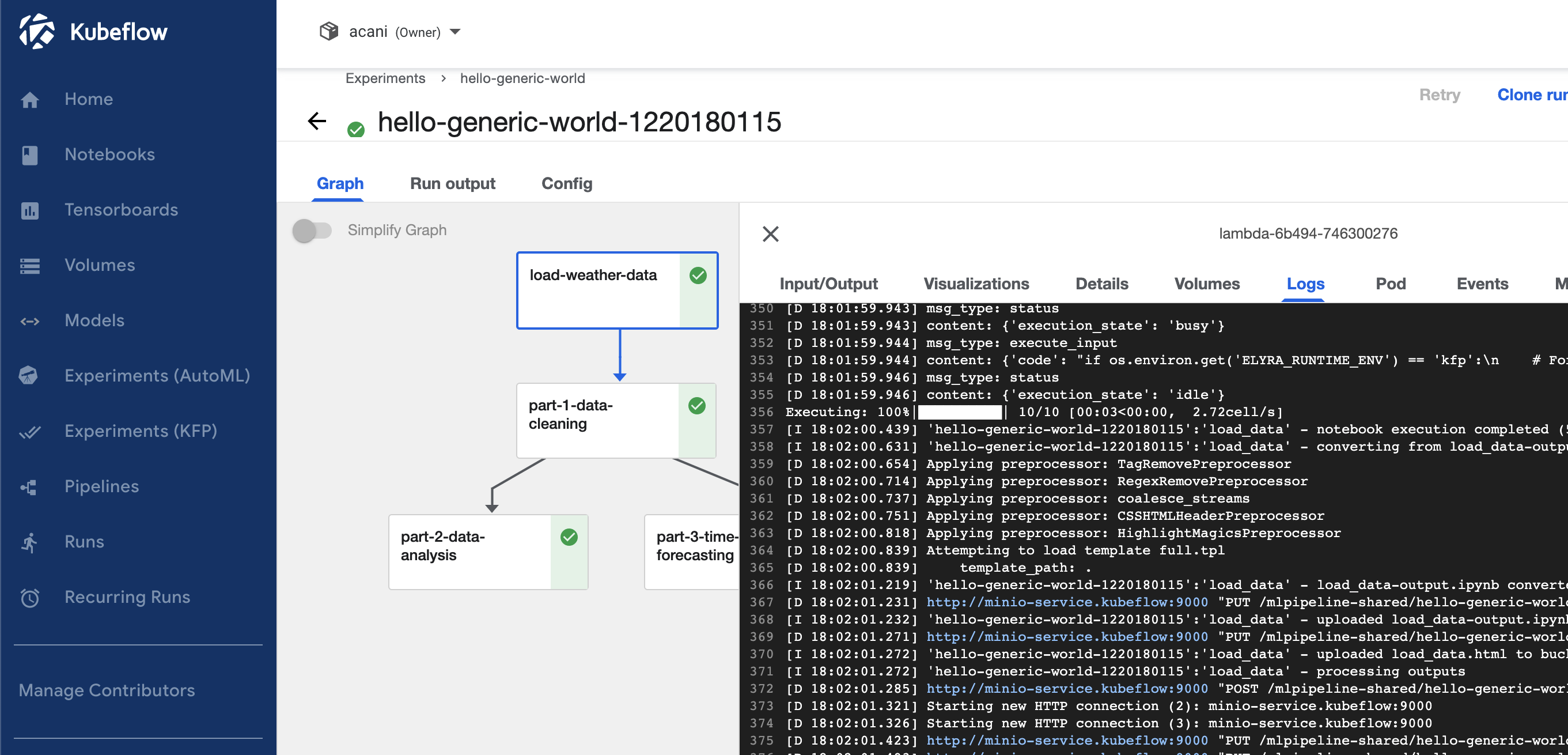Select the Pipelines sidebar icon
This screenshot has width=1568, height=755.
coord(30,486)
